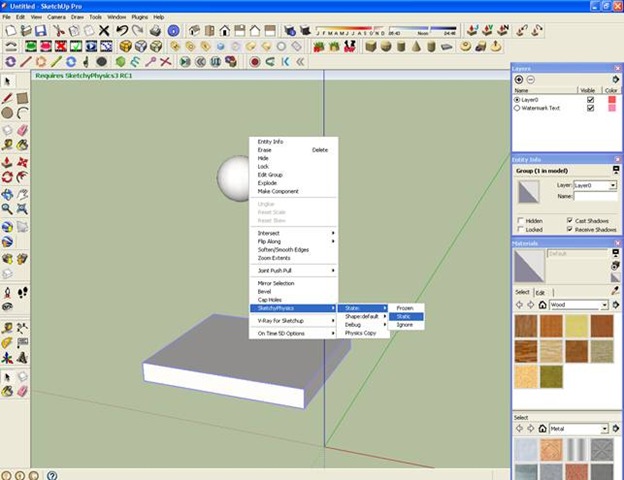The width and height of the screenshot is (624, 480).
Task: Switch to the Edit tab in Materials
Action: pos(540,292)
